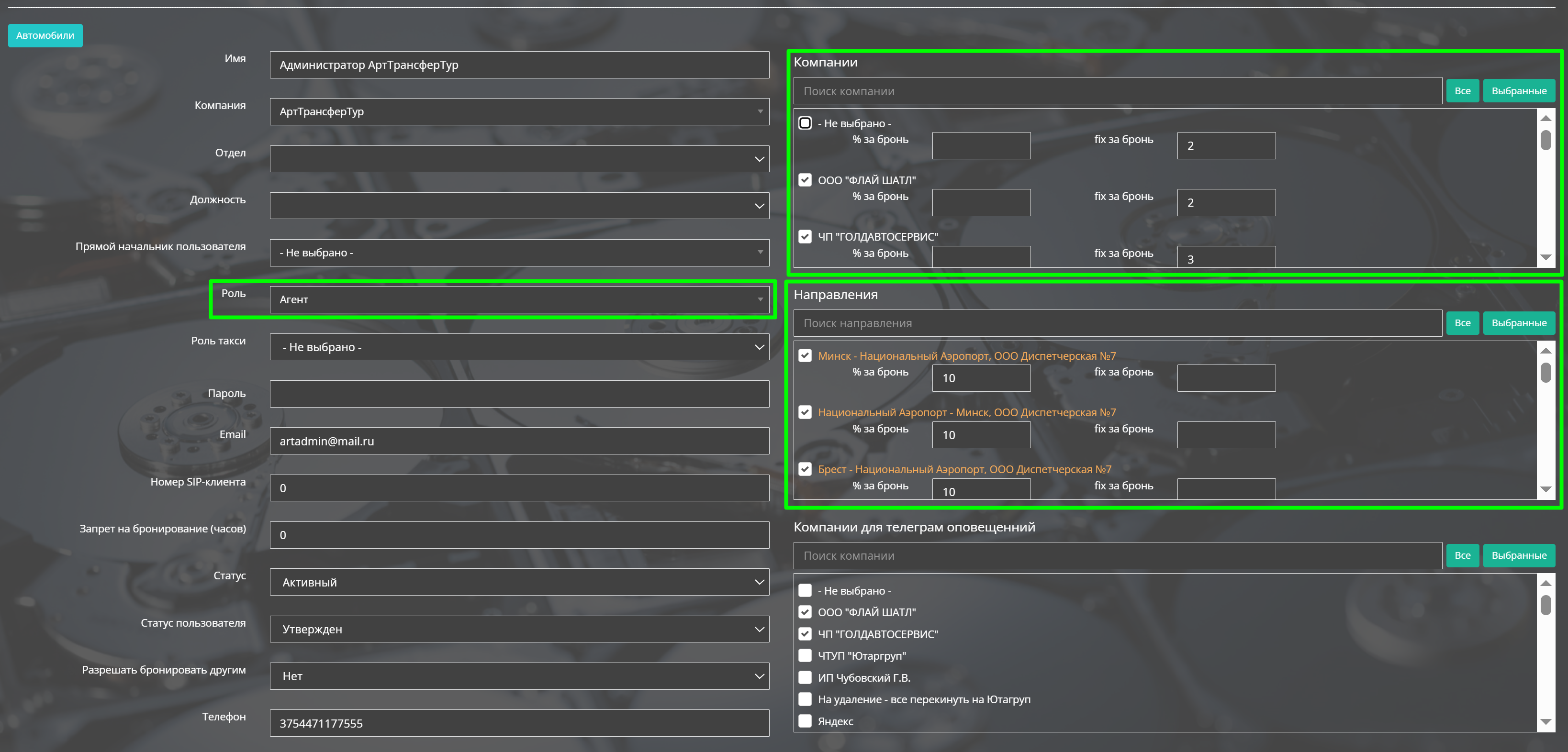Click the Автомобили button
This screenshot has width=1568, height=752.
(45, 35)
